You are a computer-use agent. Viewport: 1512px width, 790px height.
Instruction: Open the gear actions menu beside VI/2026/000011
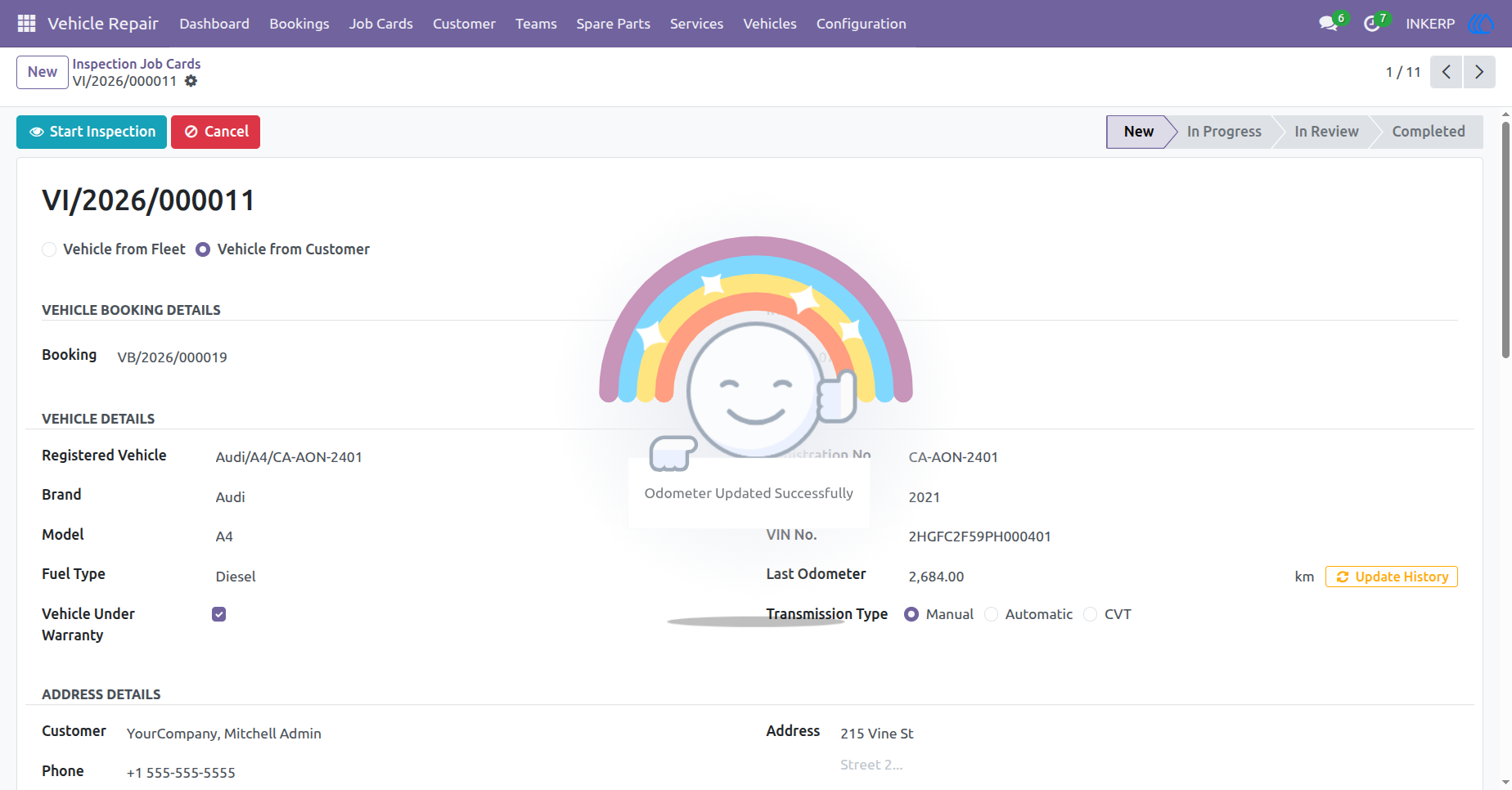click(x=191, y=81)
